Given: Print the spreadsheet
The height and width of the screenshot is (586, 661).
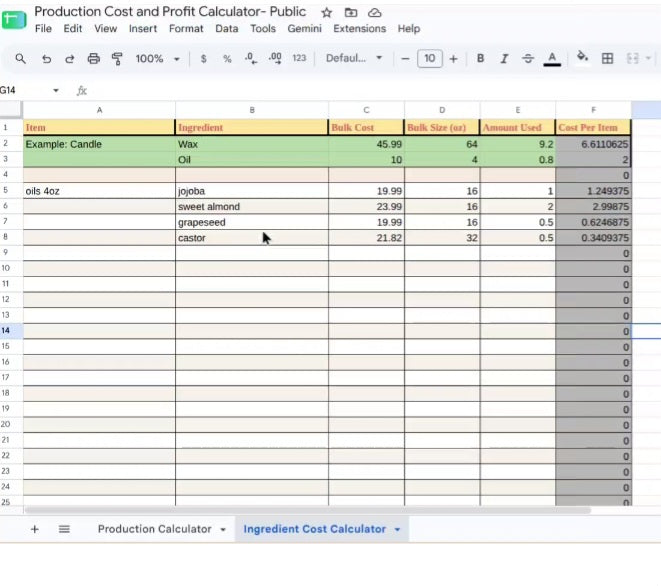Looking at the screenshot, I should tap(94, 59).
